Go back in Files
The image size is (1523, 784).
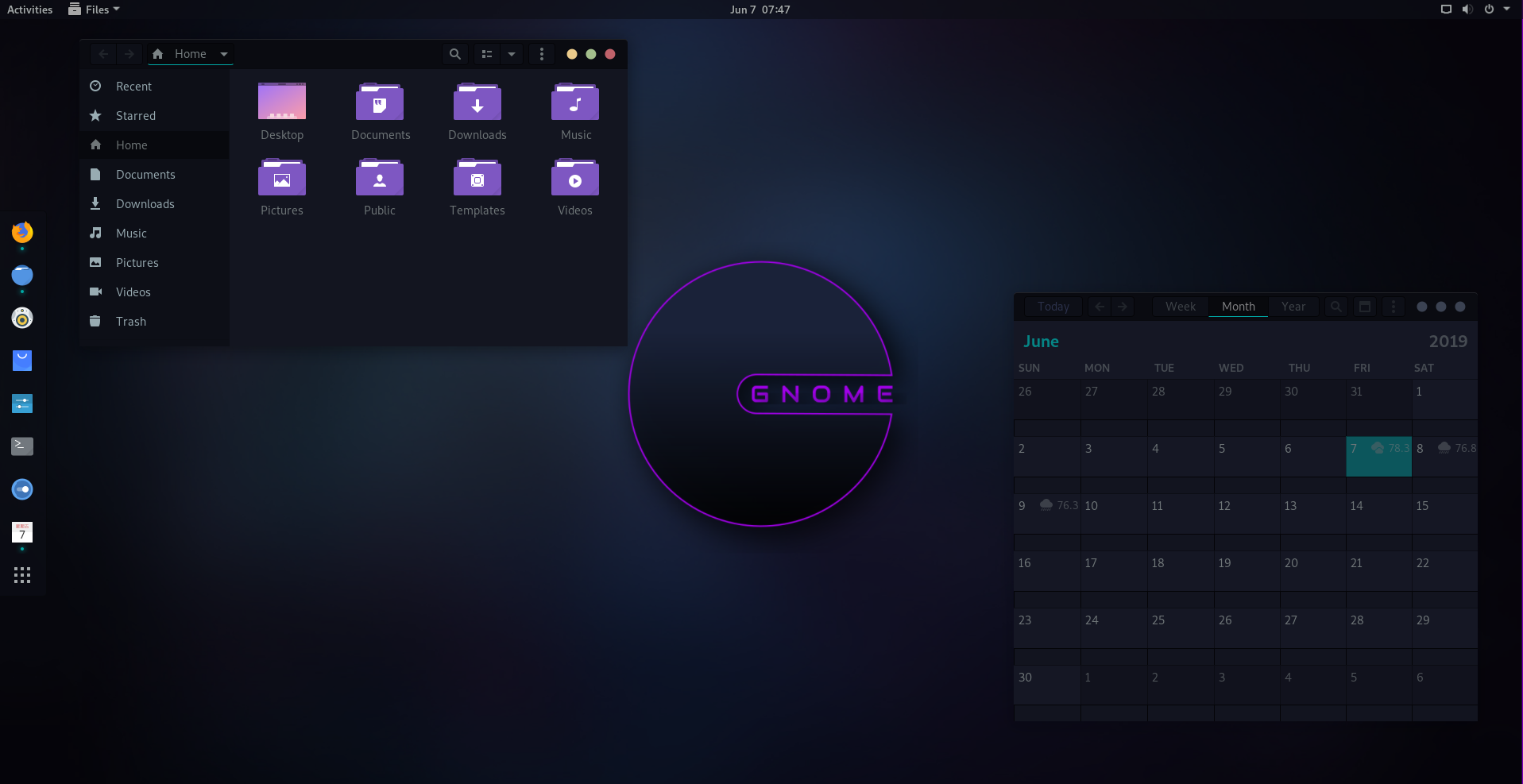click(103, 54)
